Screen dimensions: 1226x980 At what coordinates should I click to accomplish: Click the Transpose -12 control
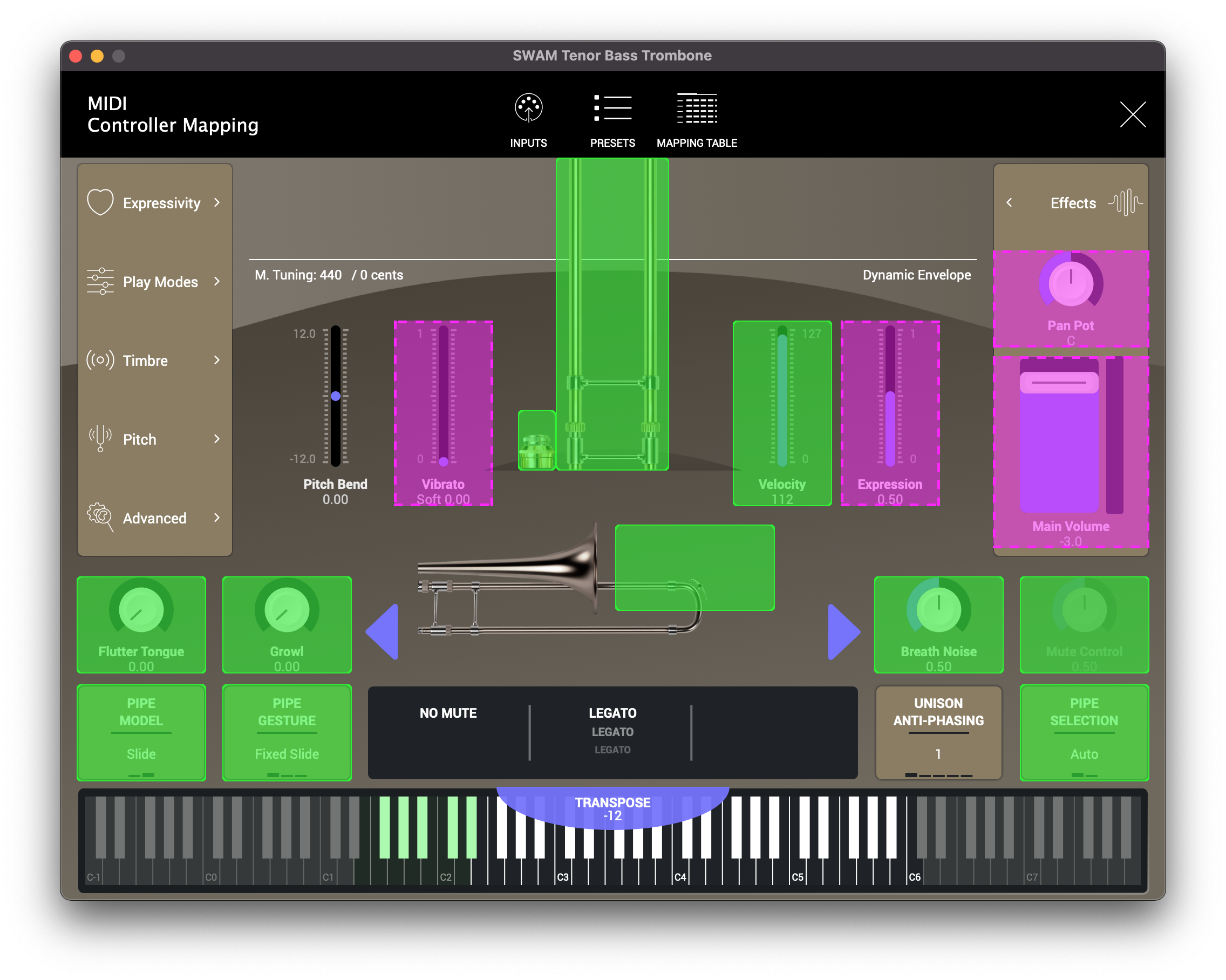612,809
